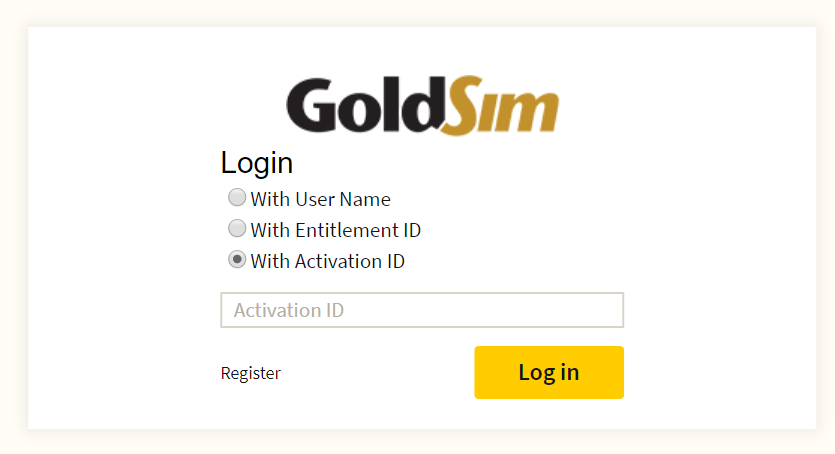Screen dimensions: 835x454
Task: Click the selected With Activation ID radio circle
Action: click(237, 260)
